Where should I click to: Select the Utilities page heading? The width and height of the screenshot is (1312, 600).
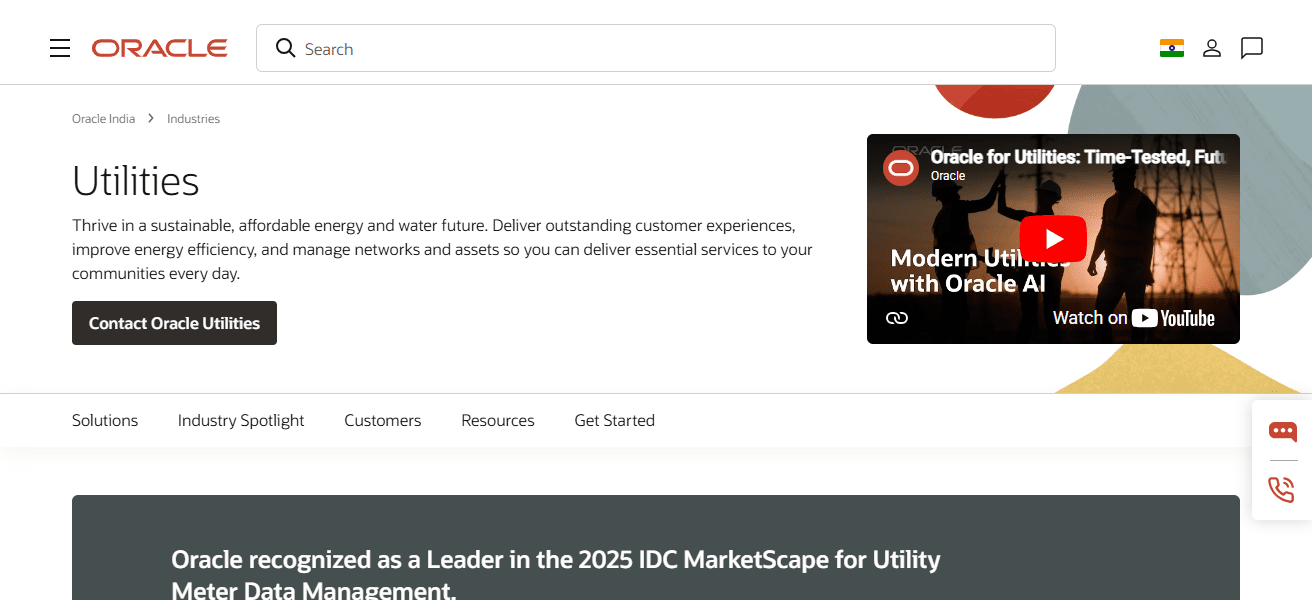click(136, 181)
